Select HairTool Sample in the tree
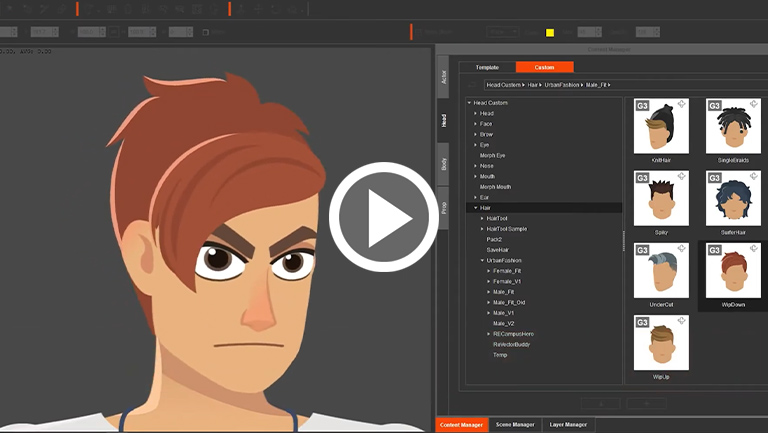This screenshot has width=768, height=433. coord(506,229)
